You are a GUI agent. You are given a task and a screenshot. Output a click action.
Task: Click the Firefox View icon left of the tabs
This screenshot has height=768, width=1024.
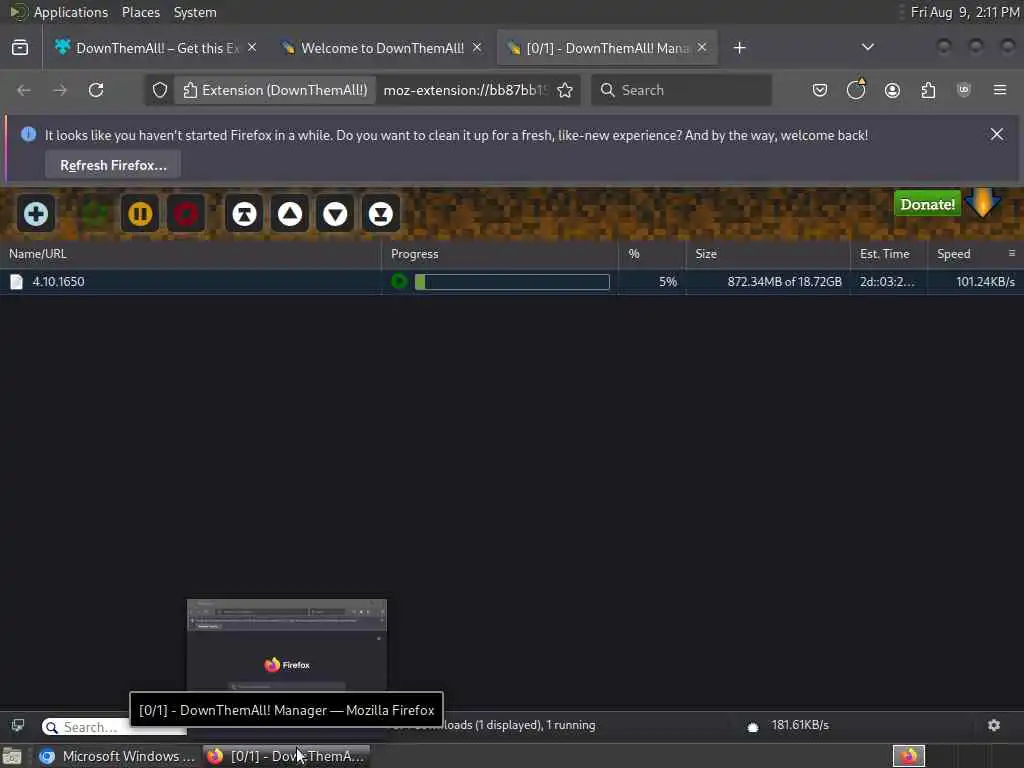point(20,48)
